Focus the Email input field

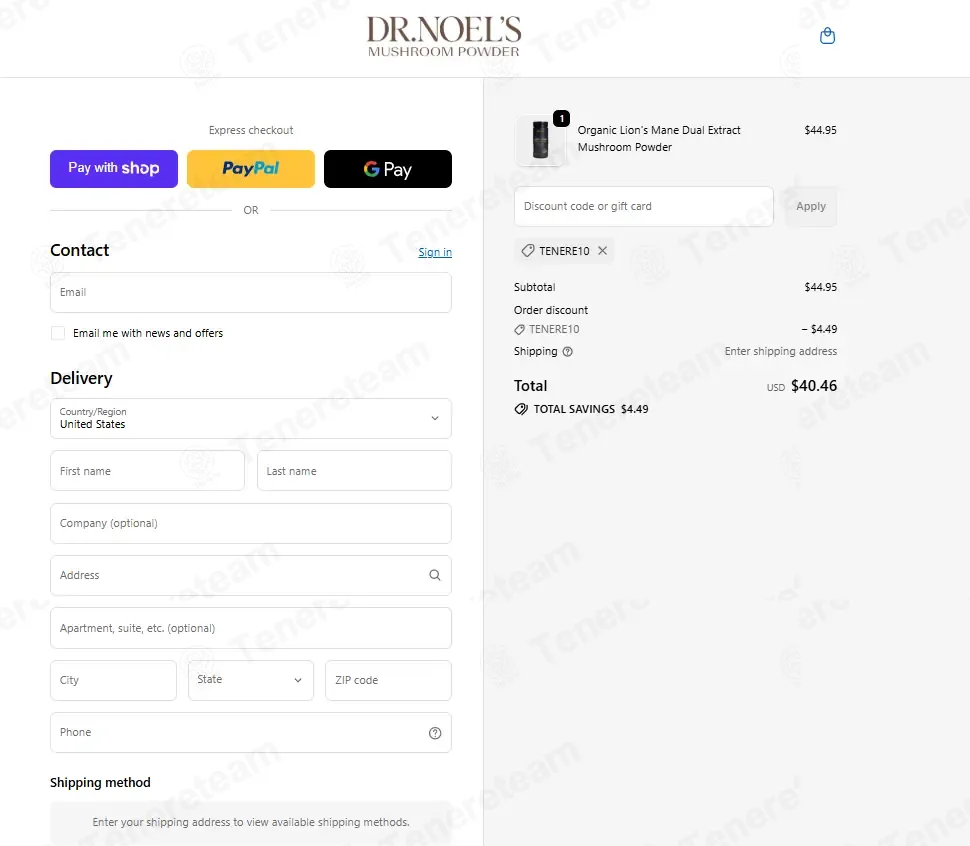pos(251,293)
